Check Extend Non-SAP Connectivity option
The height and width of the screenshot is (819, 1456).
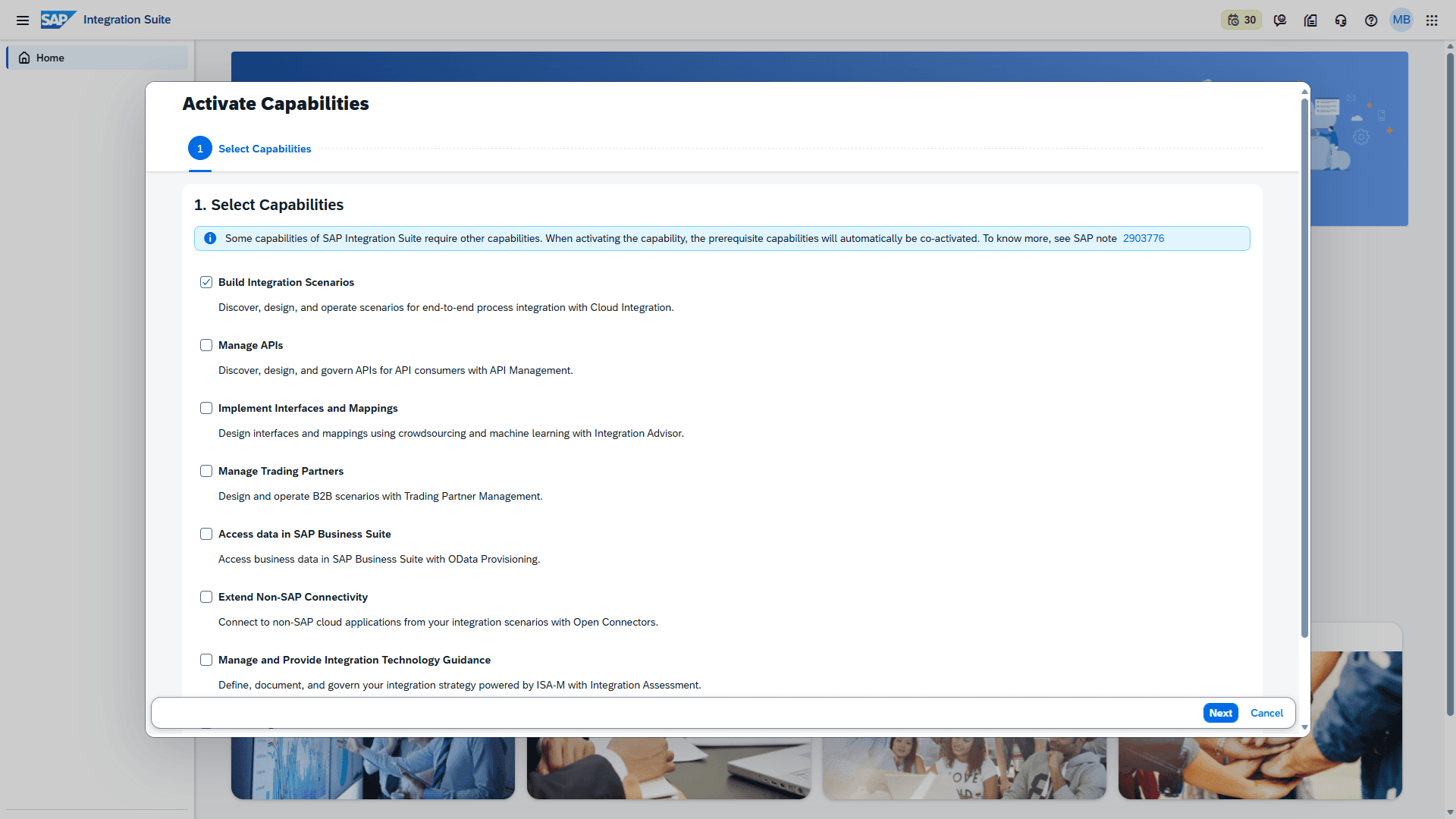point(206,597)
